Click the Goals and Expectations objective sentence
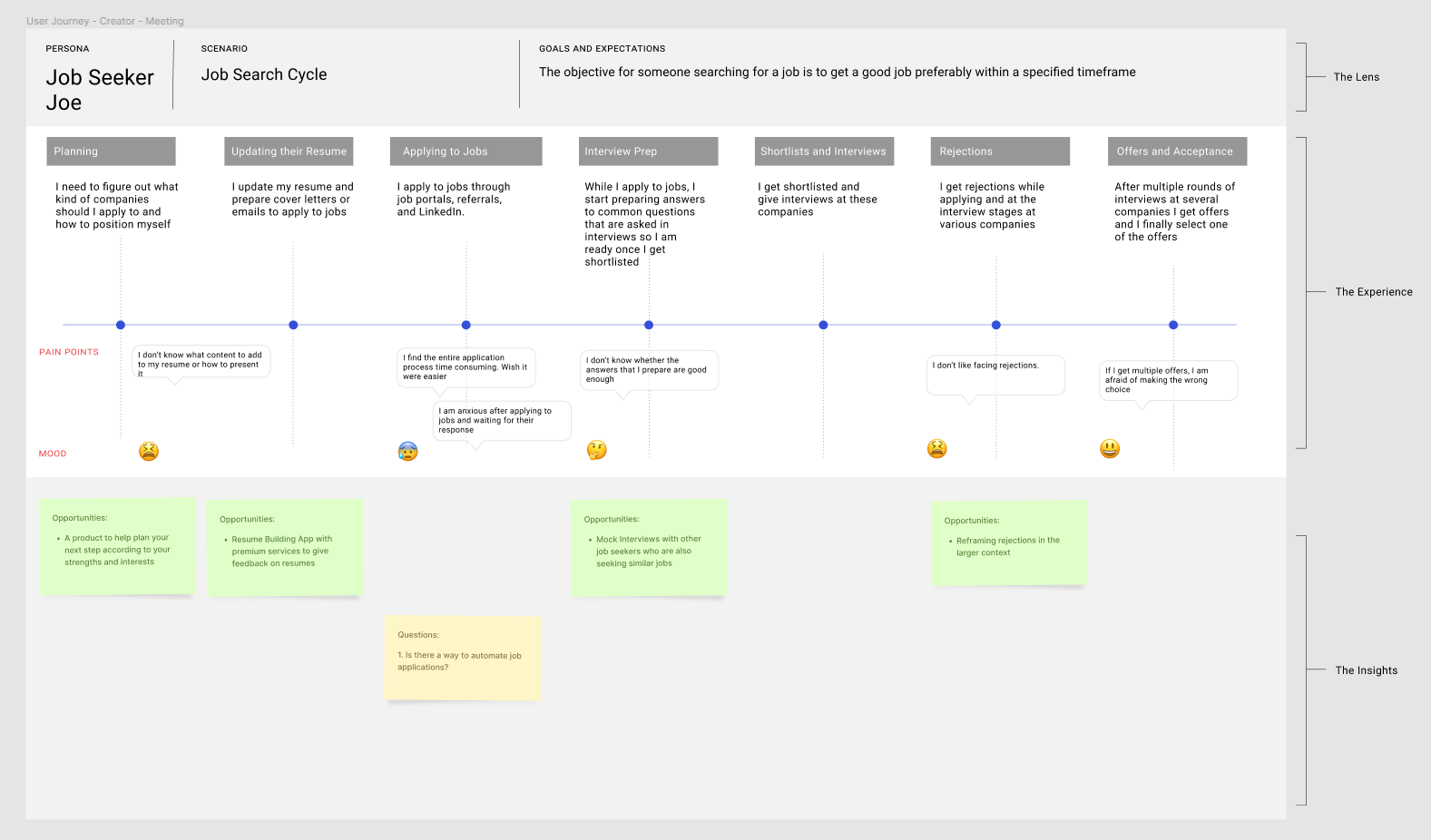The image size is (1431, 840). coord(838,72)
